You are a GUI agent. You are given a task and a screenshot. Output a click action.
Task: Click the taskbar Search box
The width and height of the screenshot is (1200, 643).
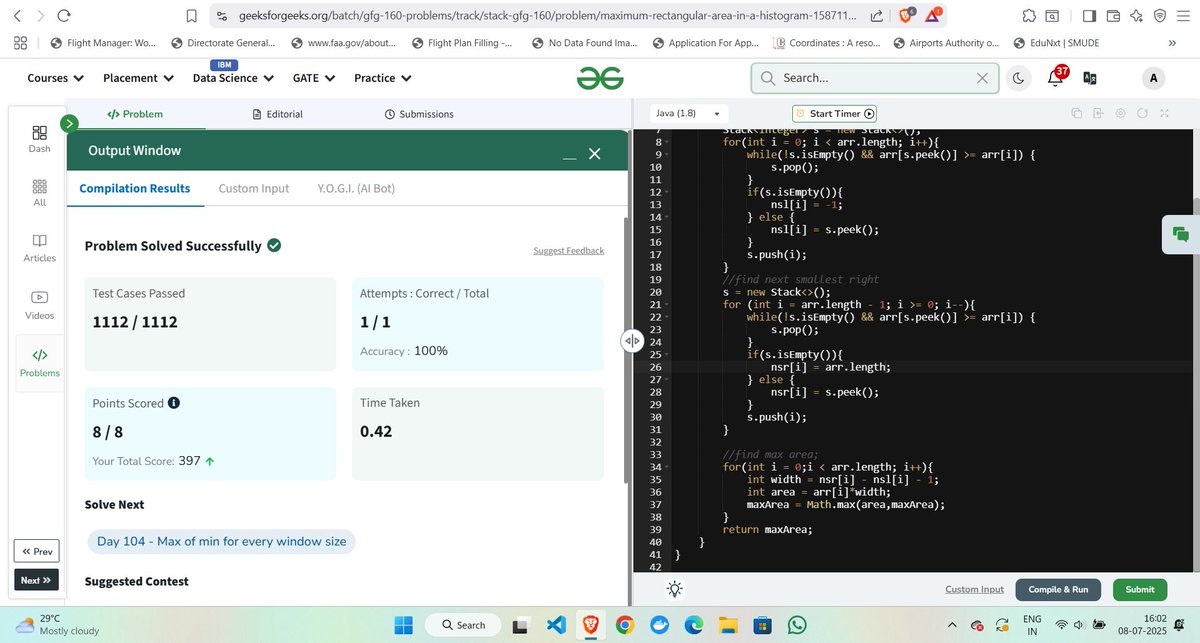click(x=463, y=625)
